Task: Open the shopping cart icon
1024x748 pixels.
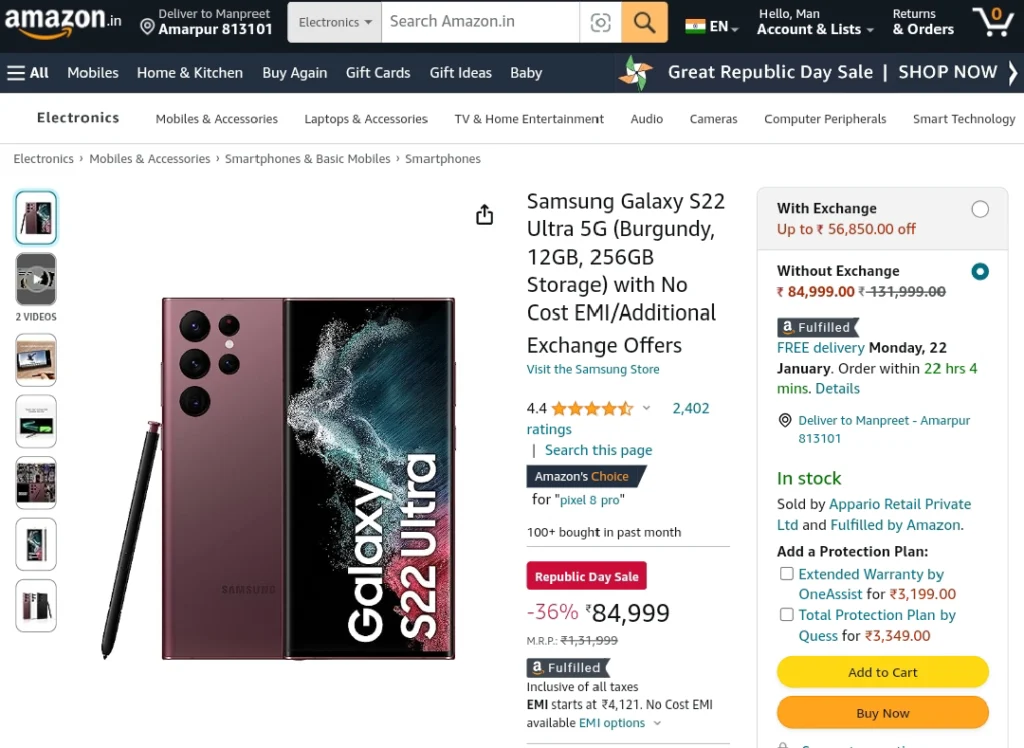Action: 993,22
